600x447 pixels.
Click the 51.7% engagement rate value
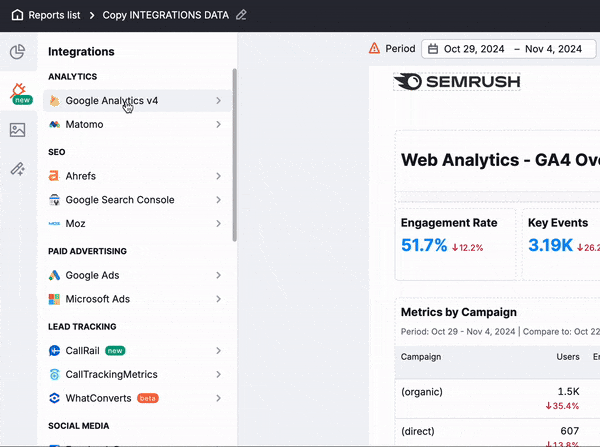[x=424, y=245]
